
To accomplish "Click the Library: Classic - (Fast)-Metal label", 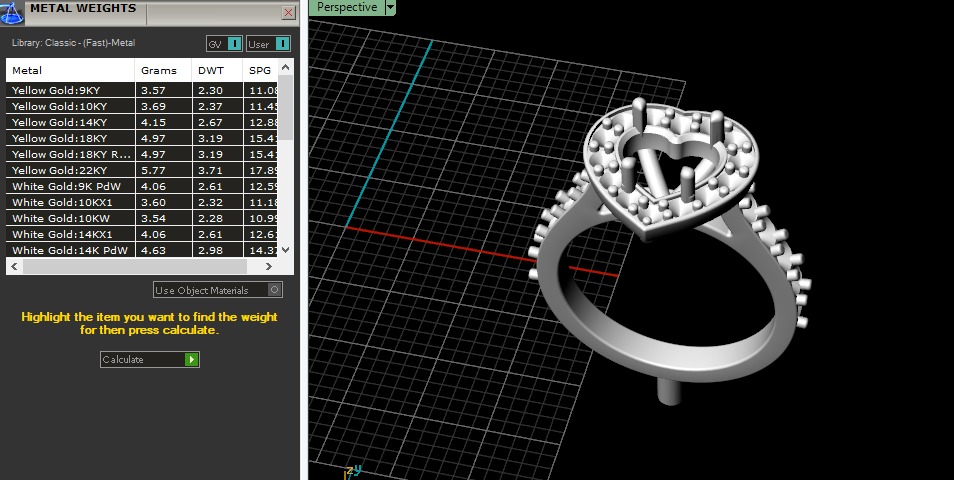I will [74, 43].
